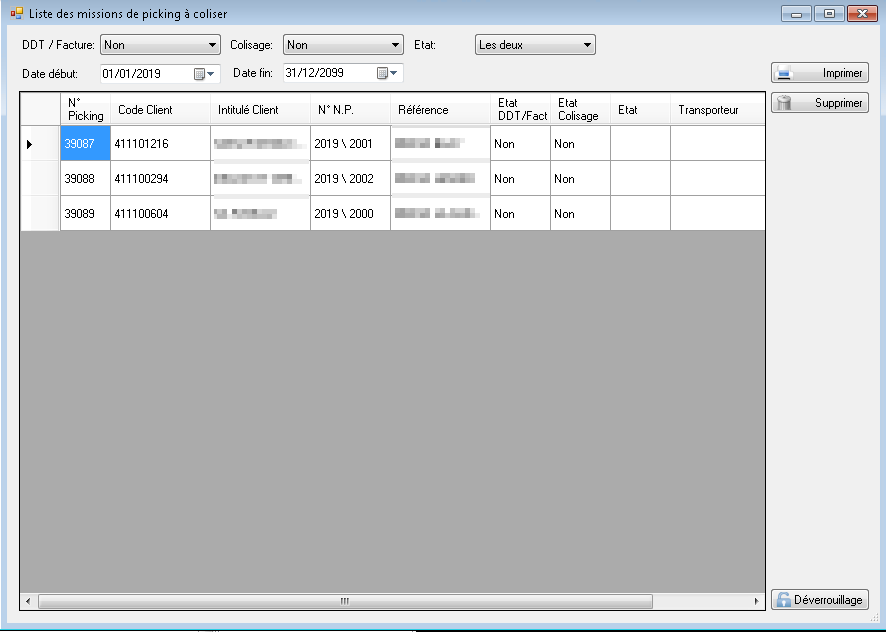This screenshot has height=632, width=886.
Task: Click the Supprimer delete button
Action: (819, 103)
